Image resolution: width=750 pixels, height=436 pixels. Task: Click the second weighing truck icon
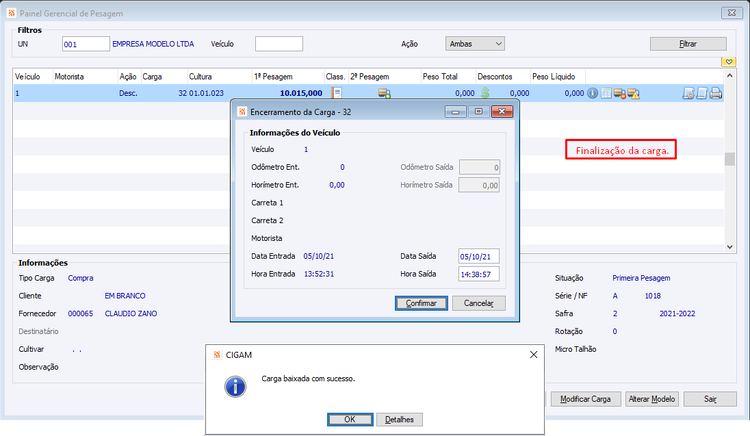pyautogui.click(x=385, y=93)
